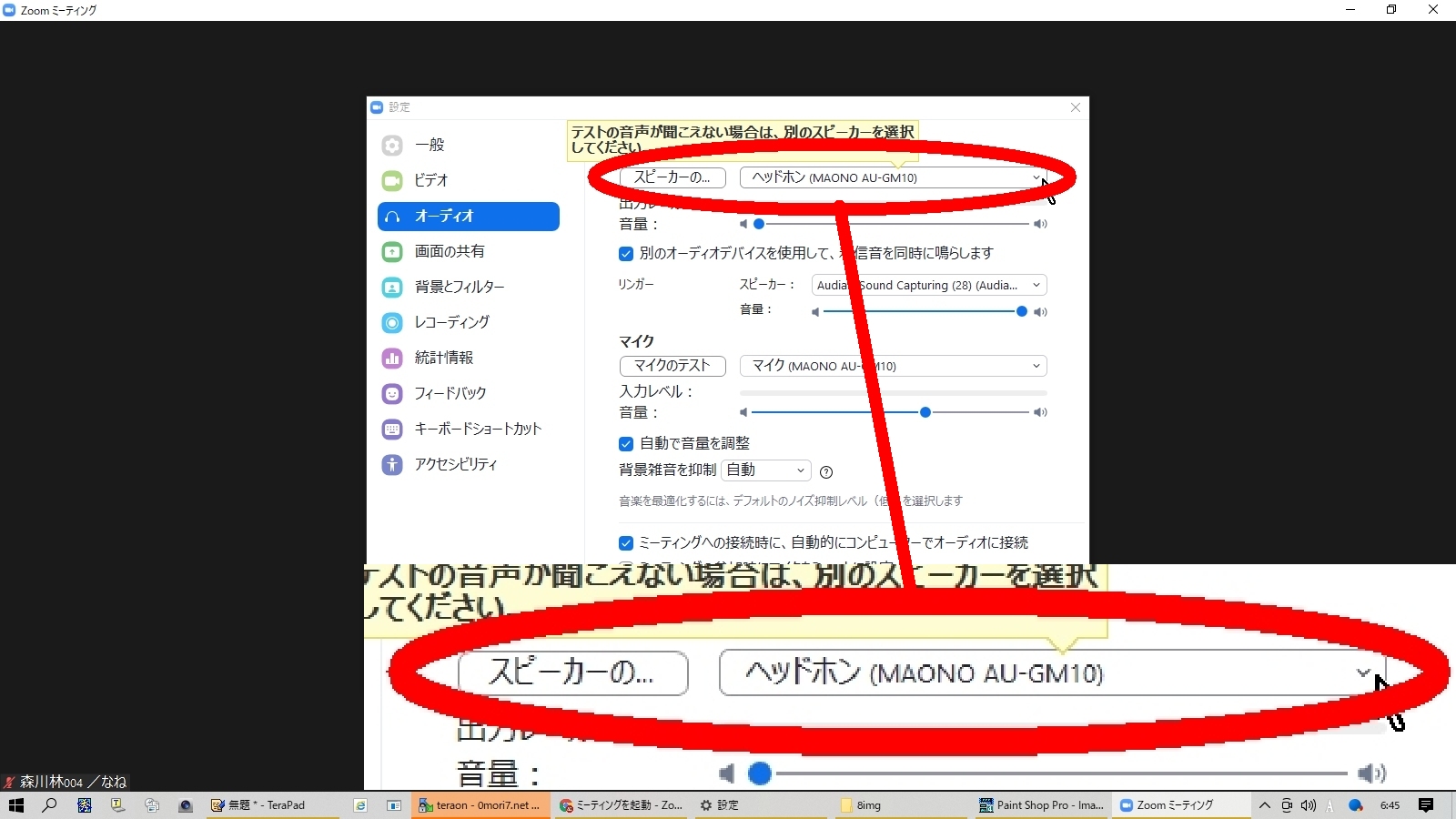Viewport: 1456px width, 819px height.
Task: Expand hidden system tray icons chevron
Action: 1264,805
